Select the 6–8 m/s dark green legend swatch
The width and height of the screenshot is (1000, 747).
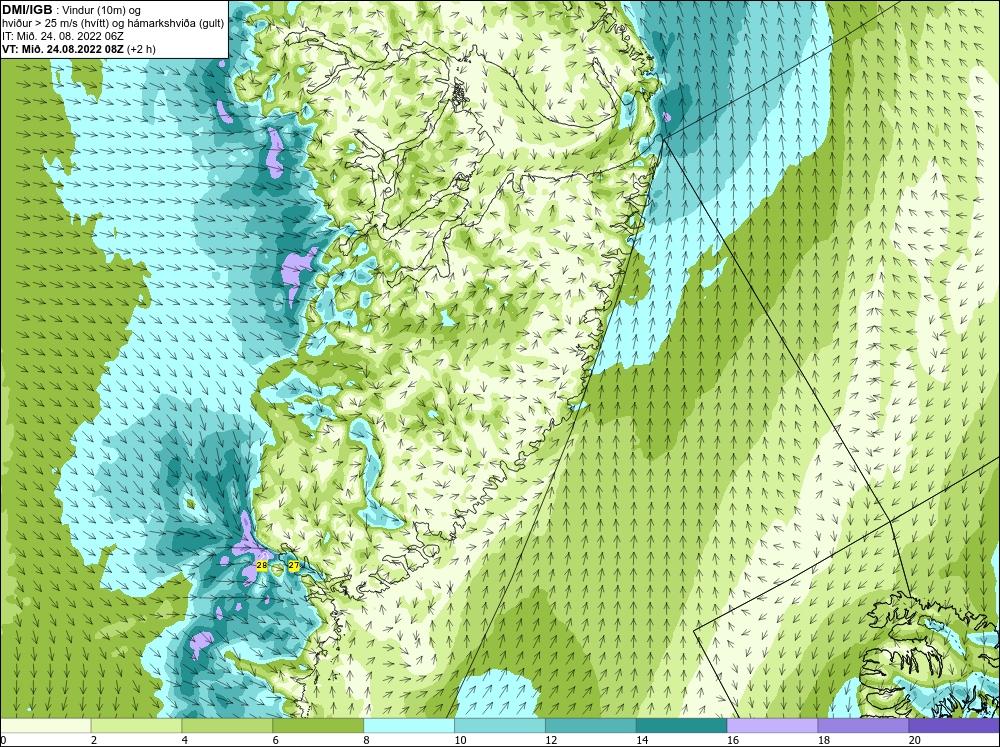coord(318,725)
